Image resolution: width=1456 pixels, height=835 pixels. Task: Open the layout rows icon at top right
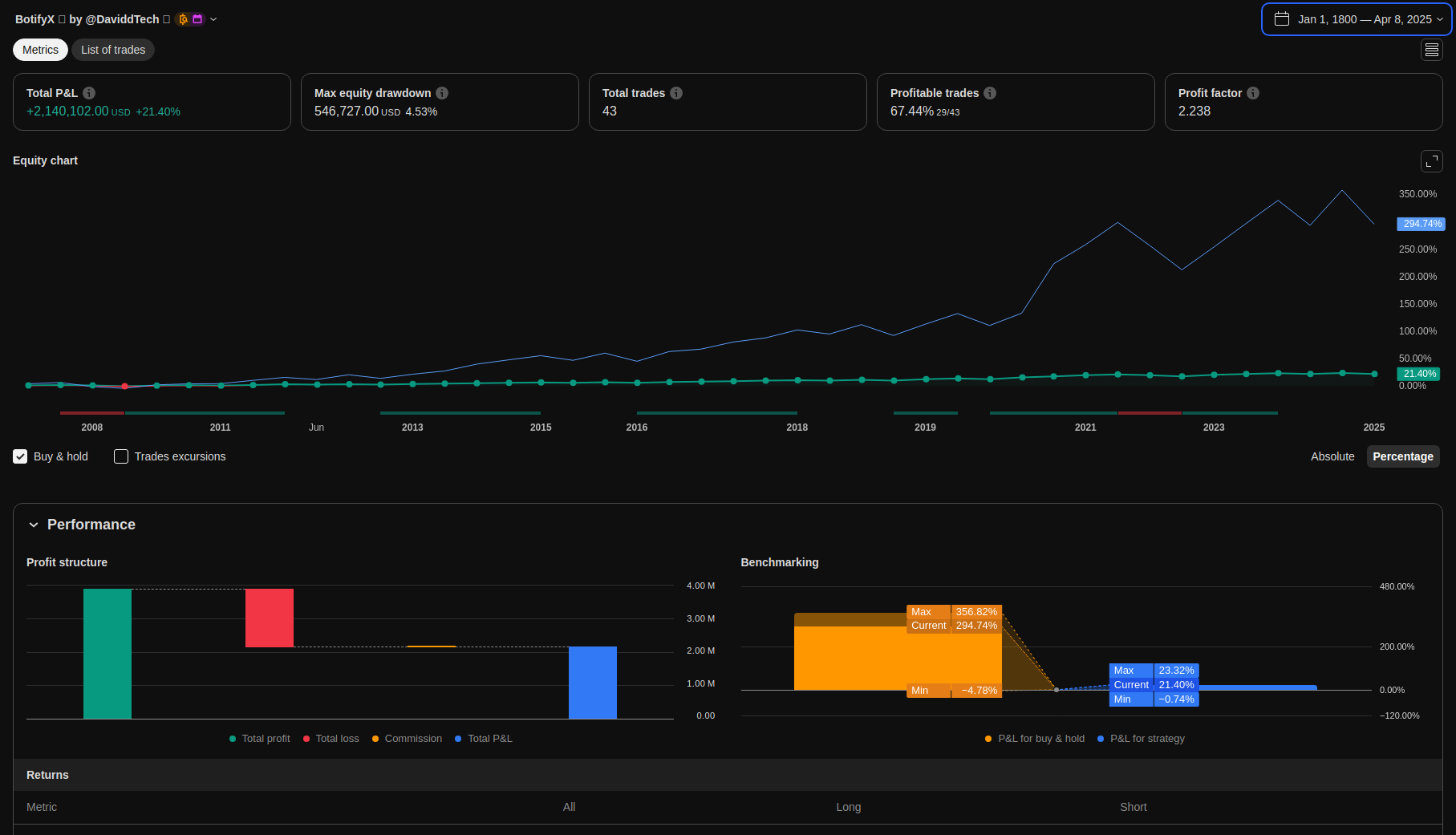coord(1431,50)
